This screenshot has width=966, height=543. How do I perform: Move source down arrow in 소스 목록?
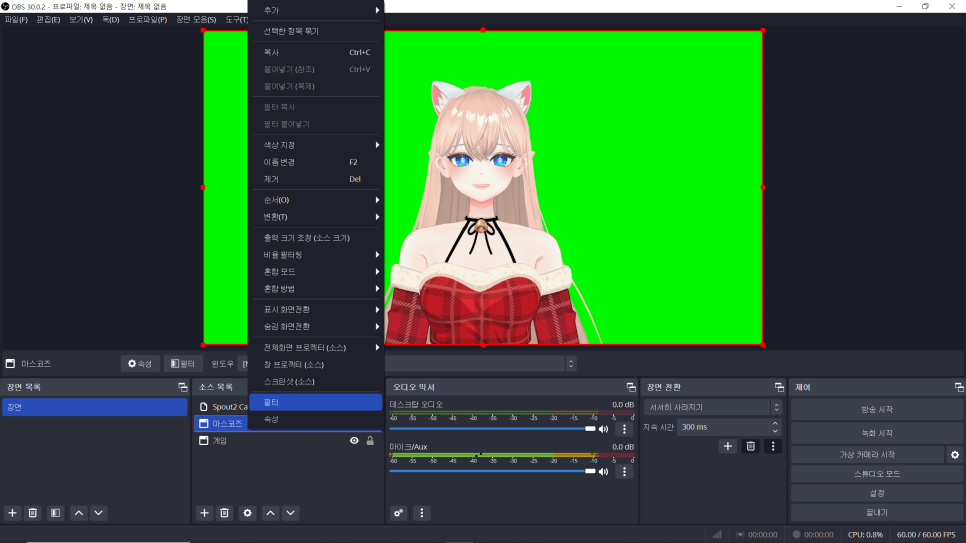[x=291, y=513]
